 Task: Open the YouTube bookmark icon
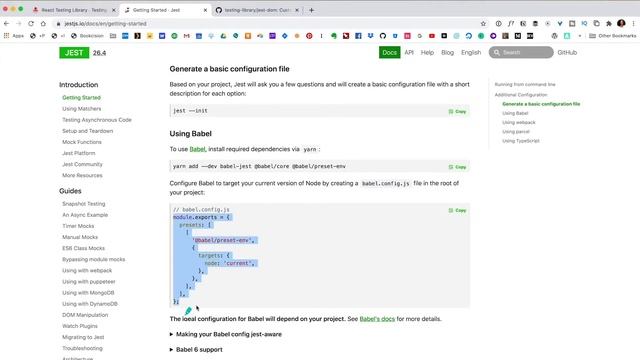pos(431,36)
